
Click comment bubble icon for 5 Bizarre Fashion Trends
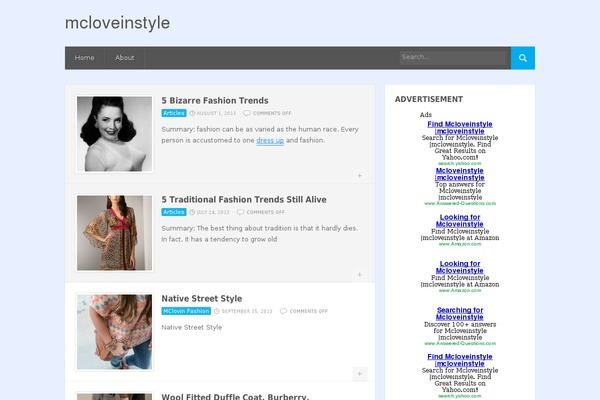[x=247, y=113]
